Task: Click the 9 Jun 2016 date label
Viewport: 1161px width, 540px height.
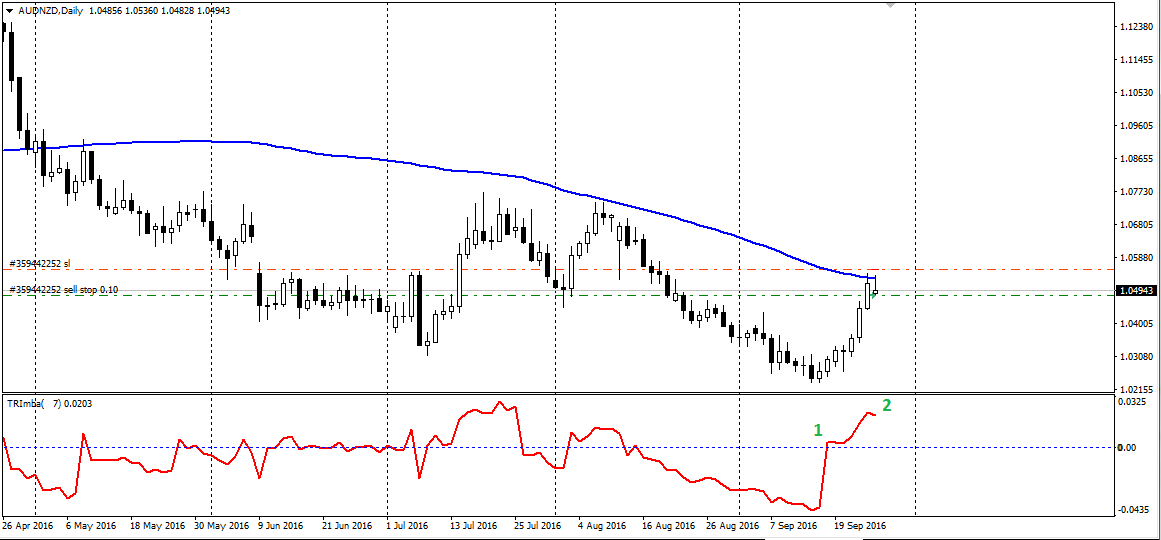Action: click(281, 527)
